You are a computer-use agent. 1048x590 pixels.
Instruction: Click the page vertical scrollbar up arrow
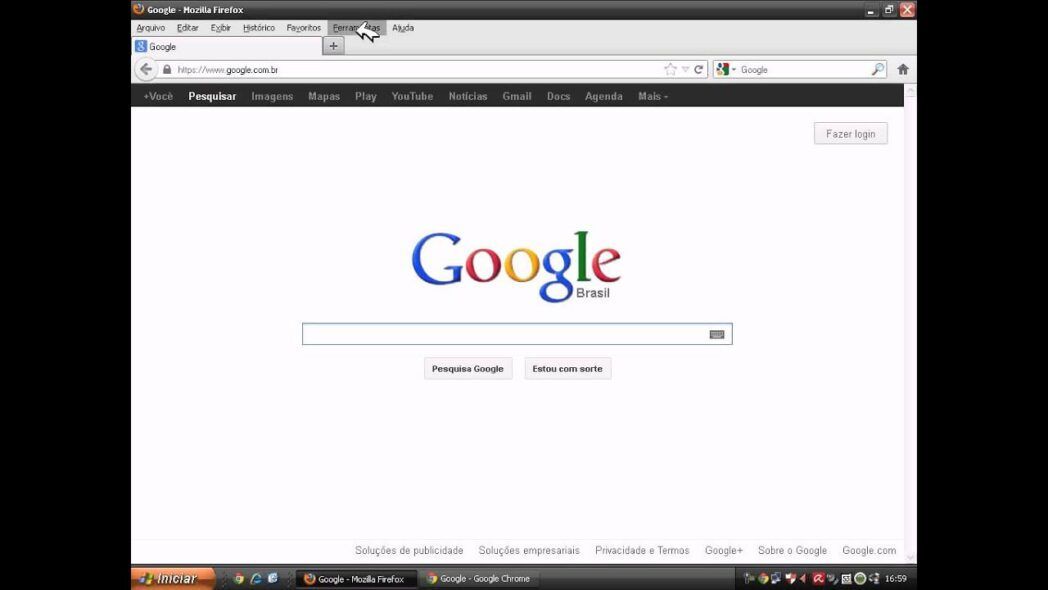910,92
